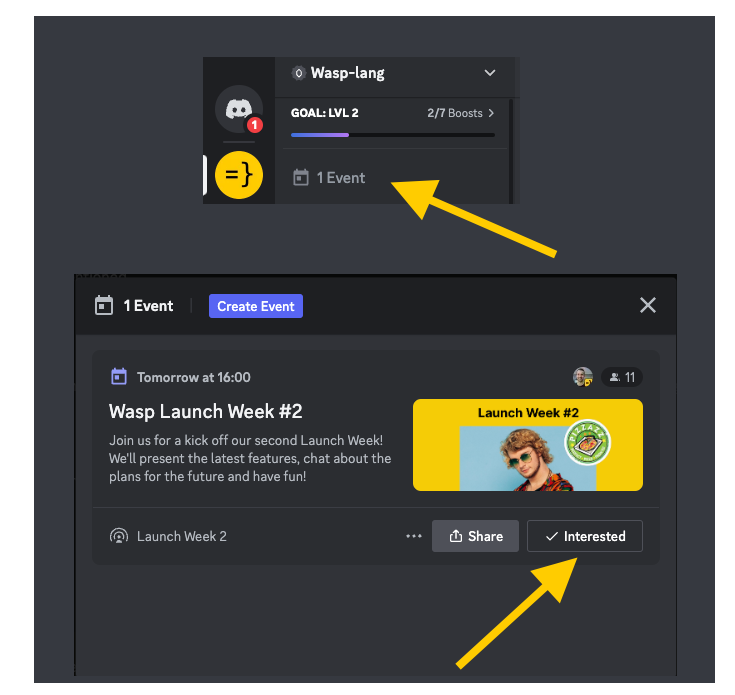735x695 pixels.
Task: Click the calendar icon in events modal header
Action: [104, 306]
